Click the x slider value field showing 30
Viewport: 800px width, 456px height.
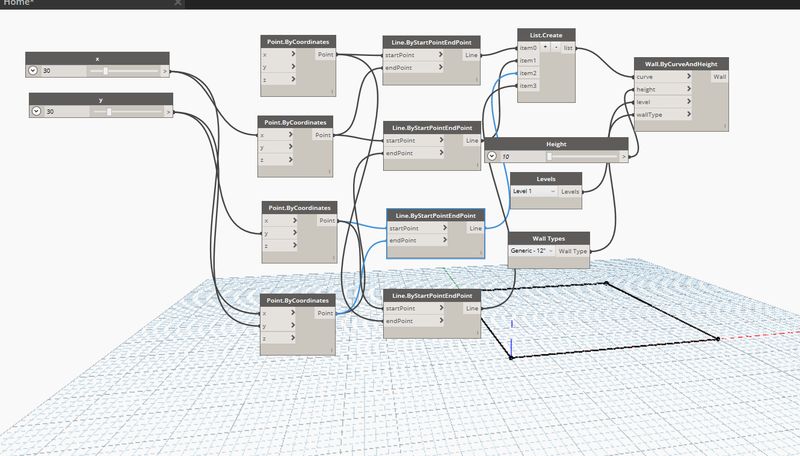(x=63, y=71)
